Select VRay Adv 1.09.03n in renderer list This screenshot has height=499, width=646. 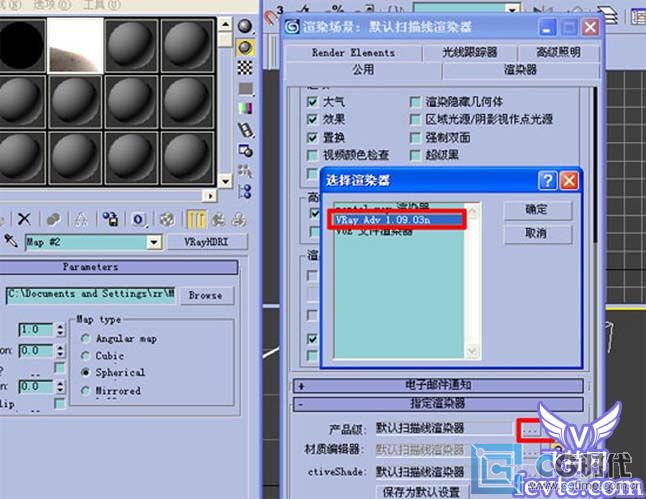[397, 220]
